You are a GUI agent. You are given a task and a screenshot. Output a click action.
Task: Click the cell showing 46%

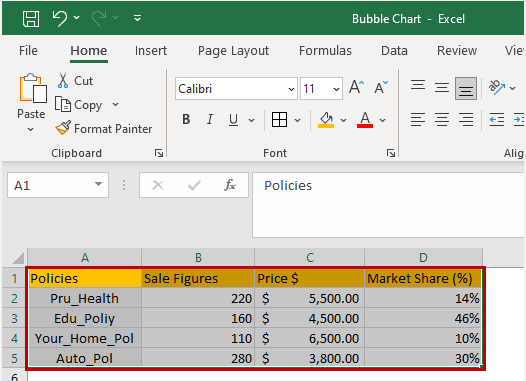pos(423,318)
